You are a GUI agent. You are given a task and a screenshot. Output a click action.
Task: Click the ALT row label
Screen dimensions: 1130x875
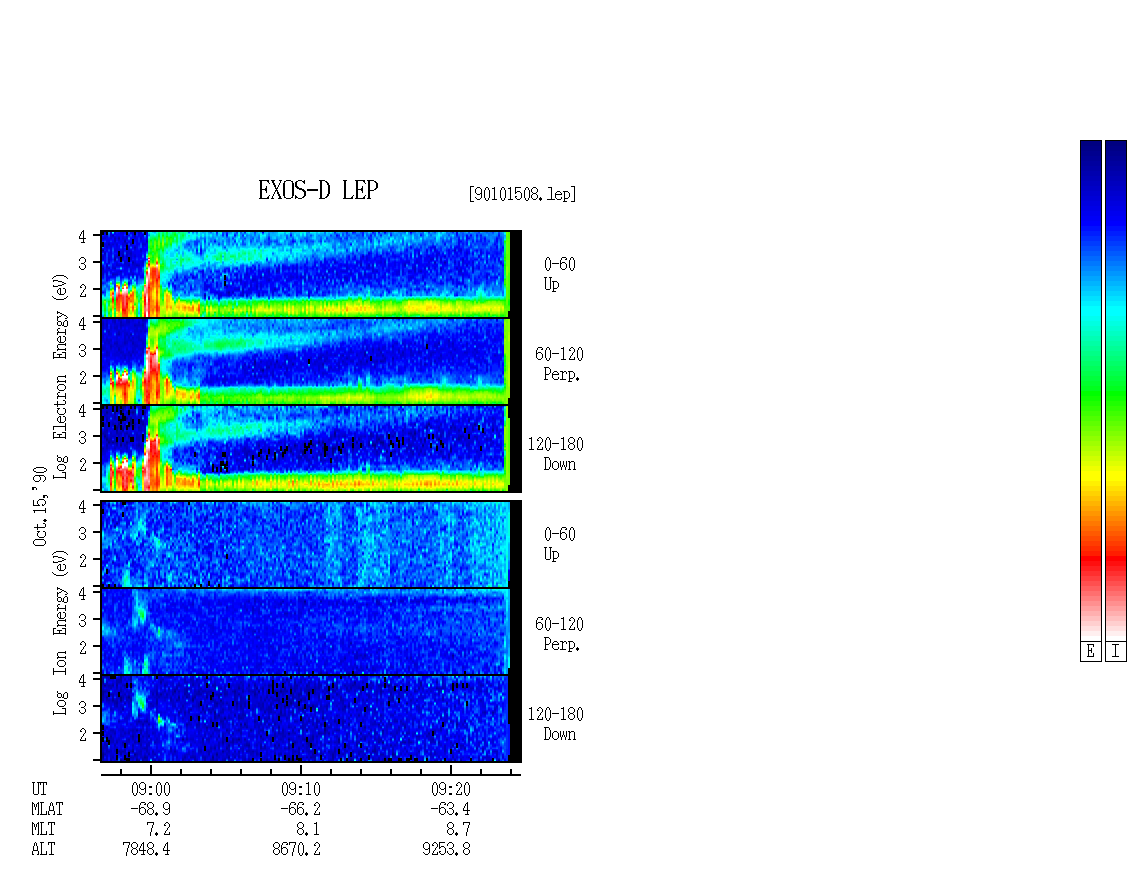point(43,850)
